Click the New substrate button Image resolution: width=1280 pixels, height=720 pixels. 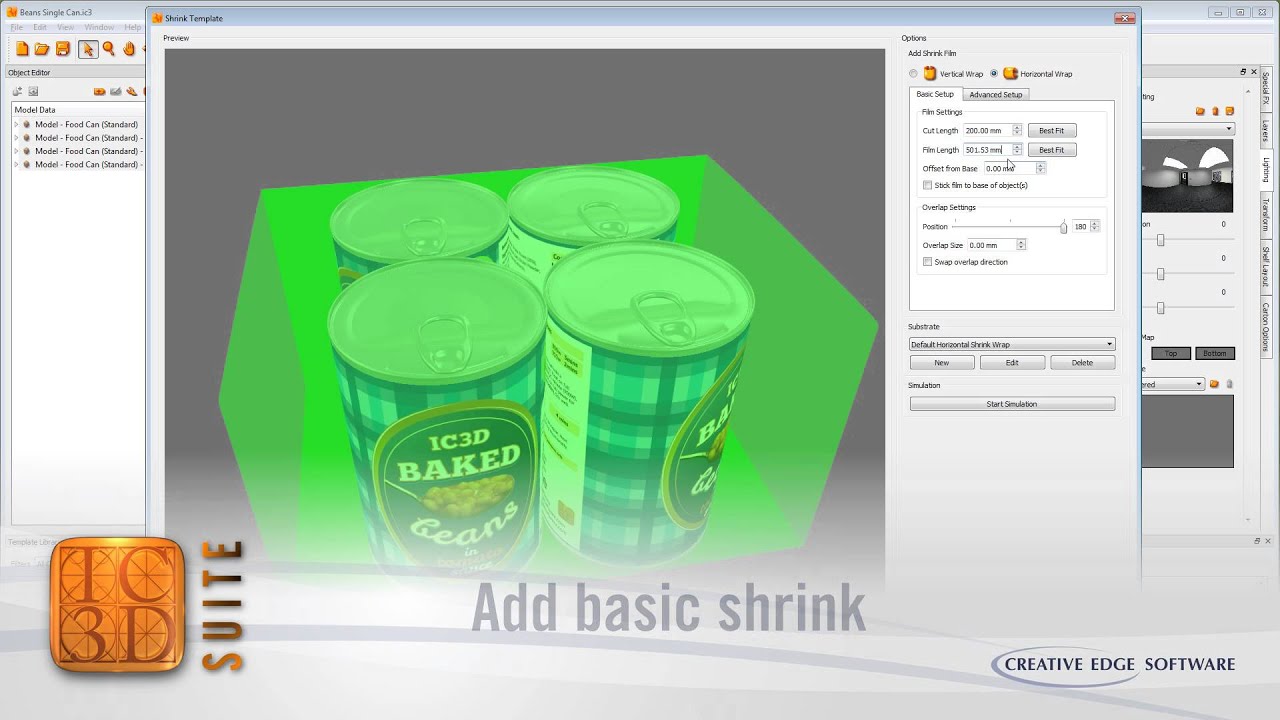[942, 363]
